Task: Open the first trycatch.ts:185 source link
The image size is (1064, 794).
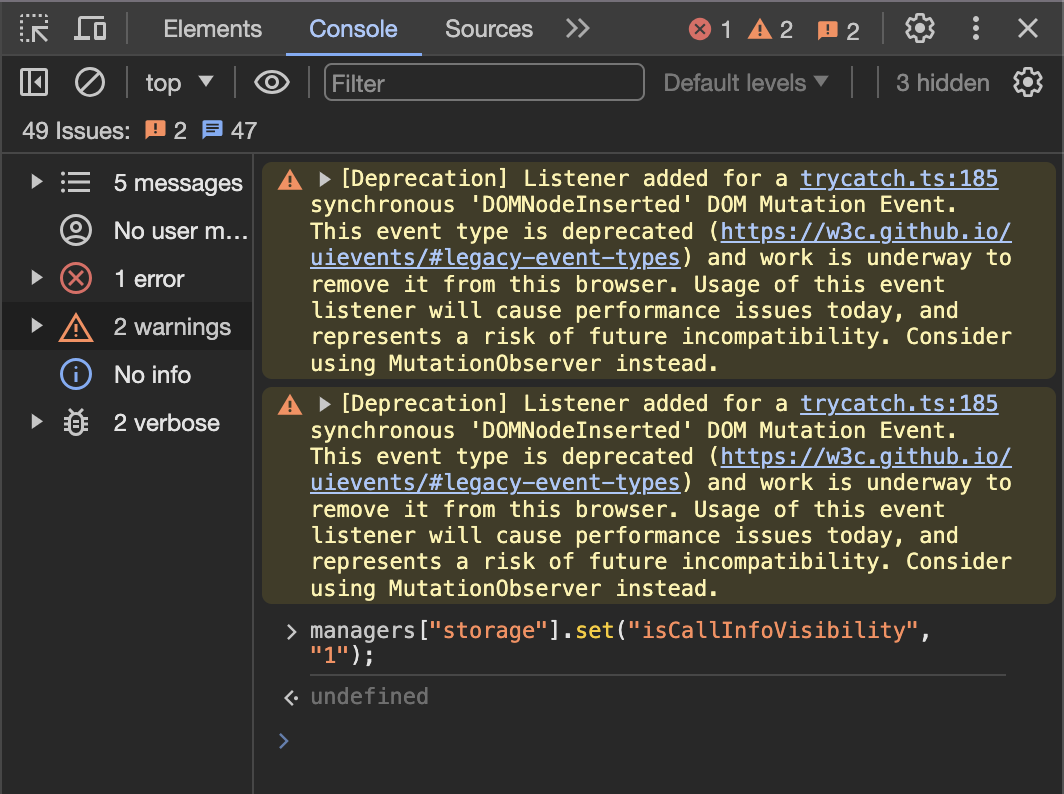Action: [898, 179]
